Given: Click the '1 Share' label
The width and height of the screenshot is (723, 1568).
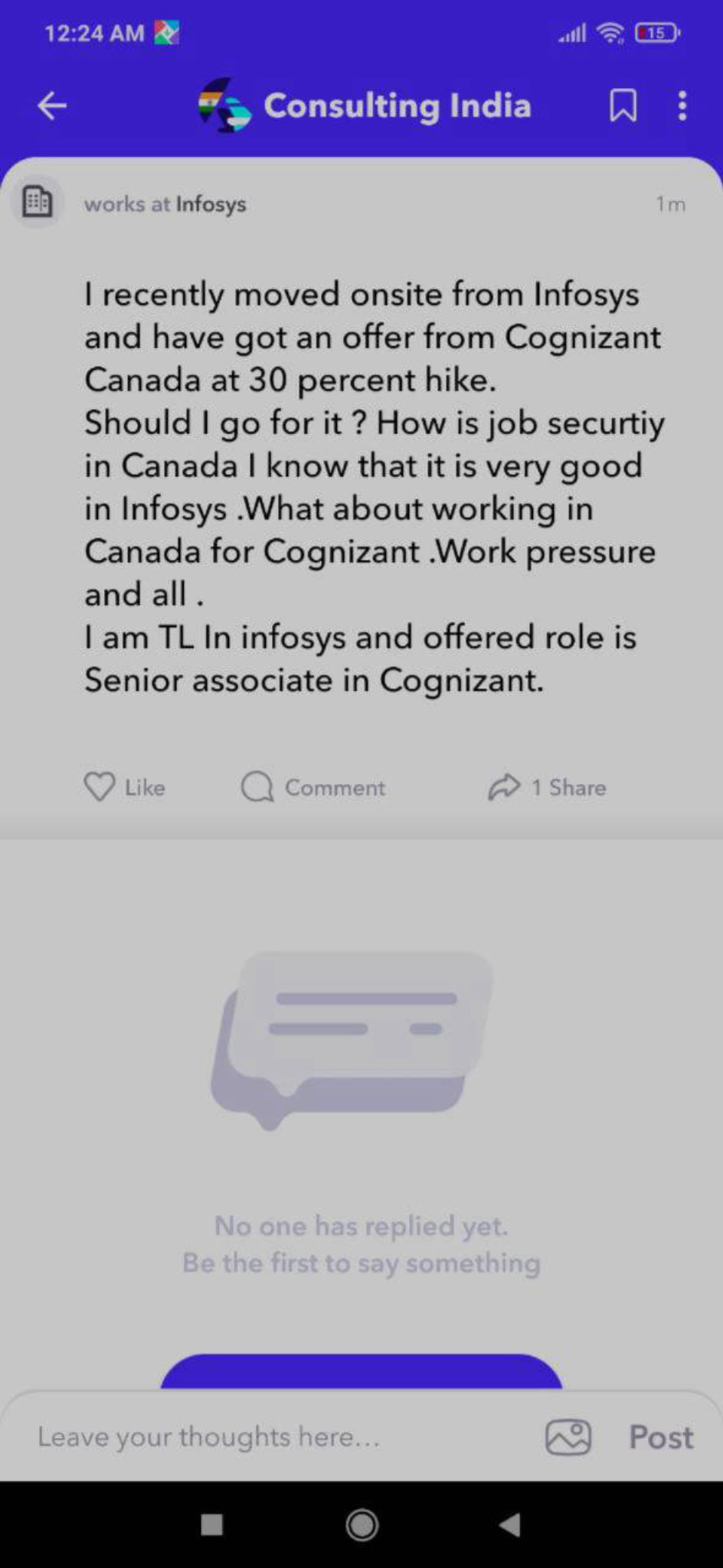Looking at the screenshot, I should coord(569,788).
